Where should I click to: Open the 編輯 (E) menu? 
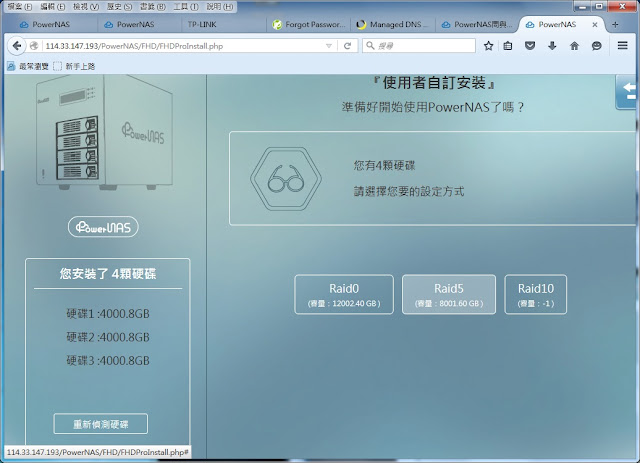pos(53,7)
